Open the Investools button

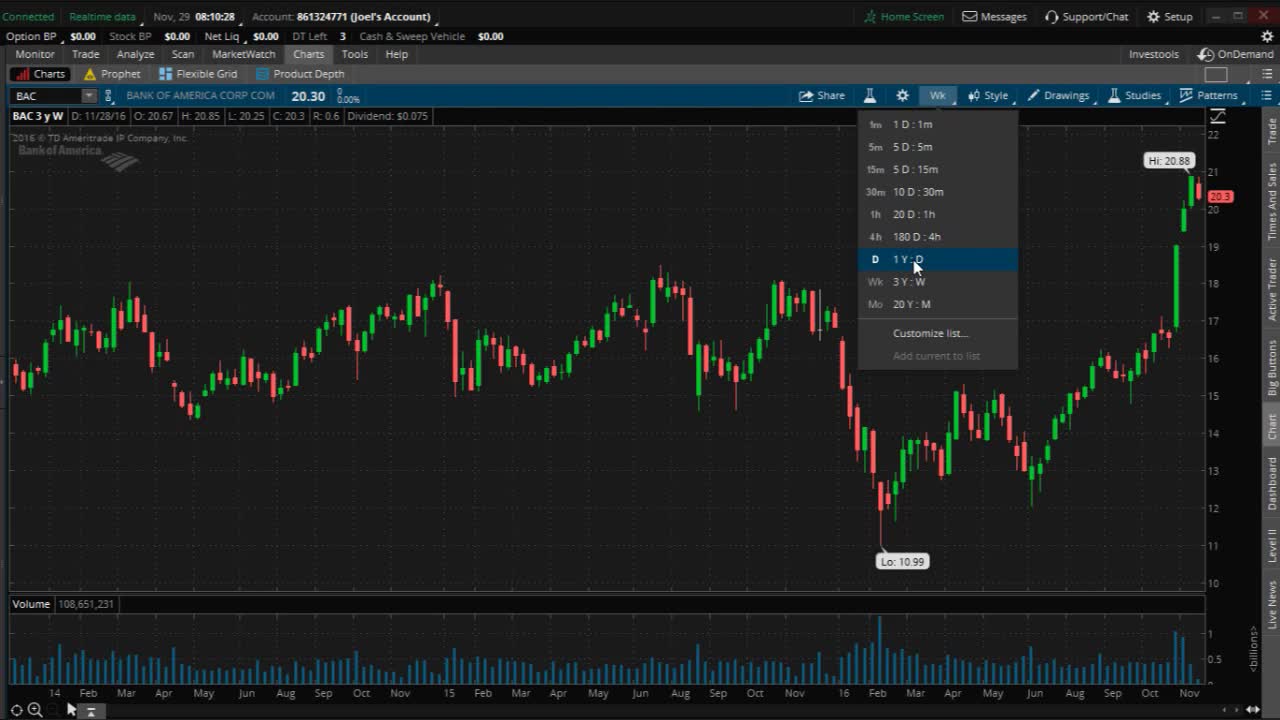[x=1153, y=54]
